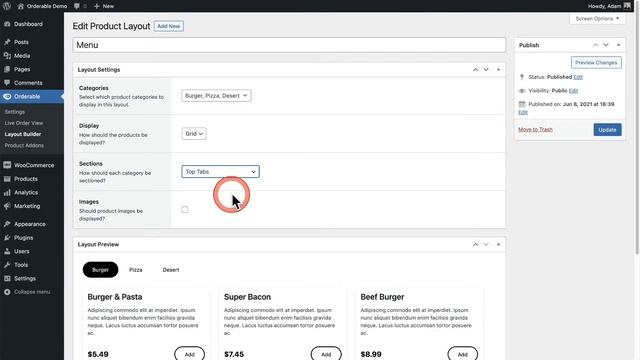The height and width of the screenshot is (360, 640).
Task: Click the Marketing megaphone icon
Action: click(7, 206)
